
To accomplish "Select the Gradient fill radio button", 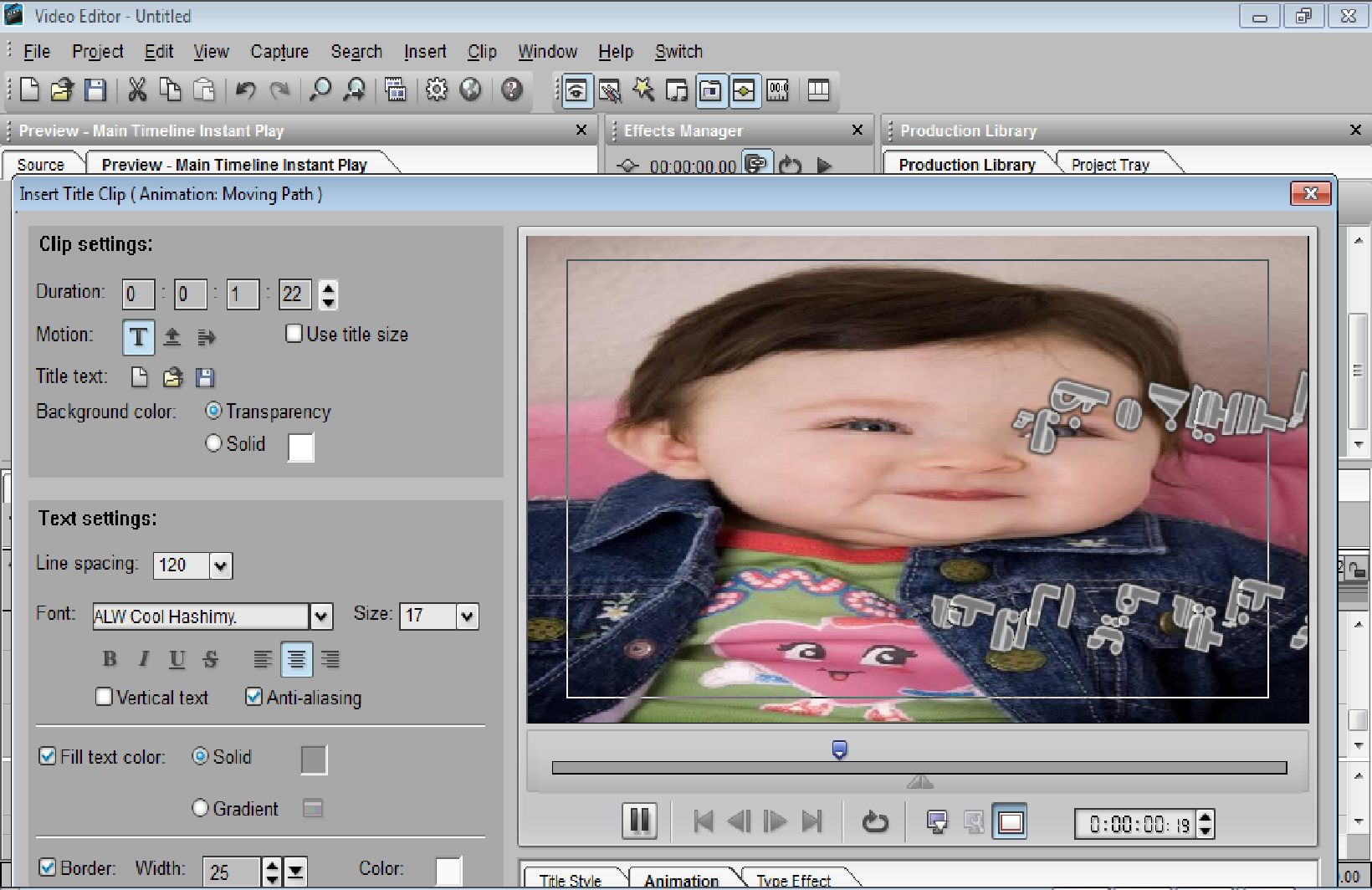I will (201, 808).
